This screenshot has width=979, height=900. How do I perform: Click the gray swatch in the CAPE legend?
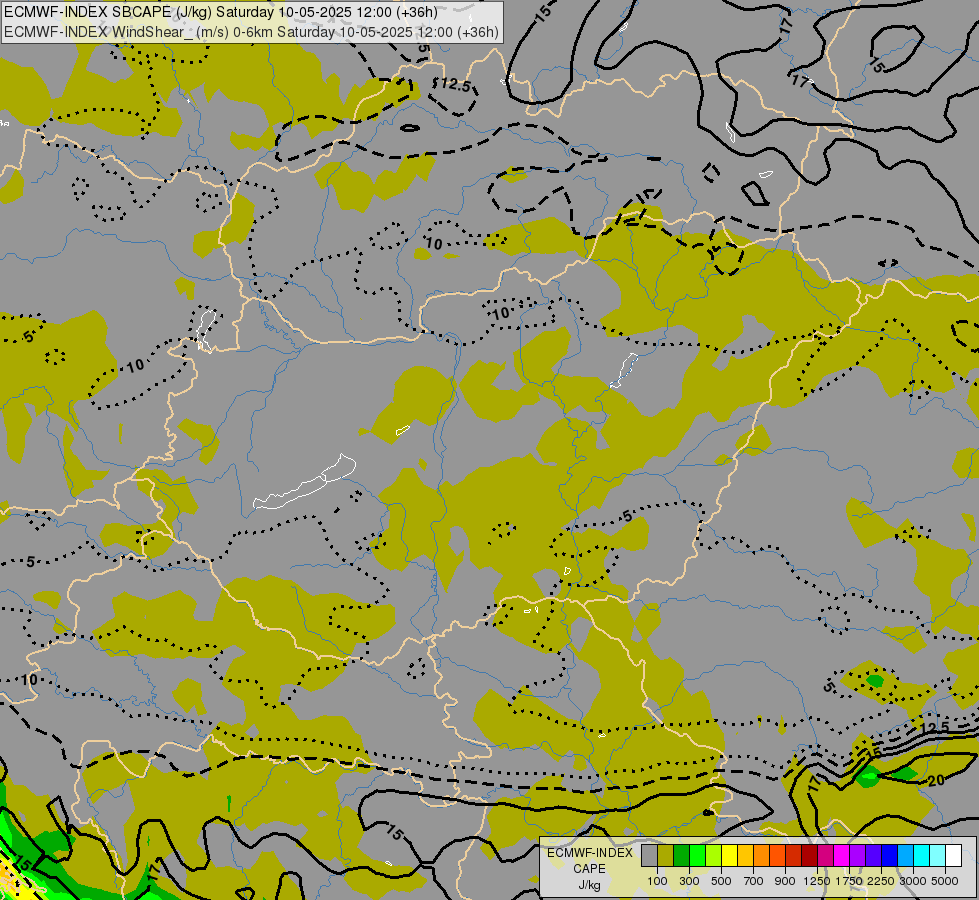click(x=649, y=855)
